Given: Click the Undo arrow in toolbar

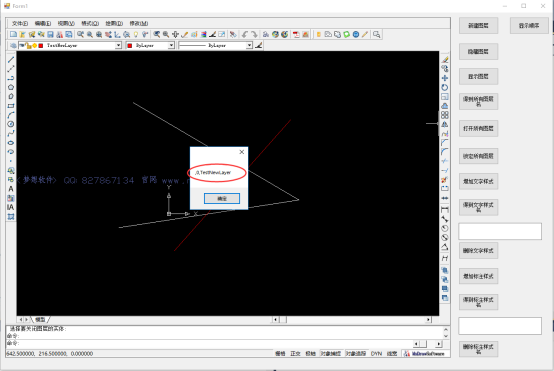Looking at the screenshot, I should point(245,34).
